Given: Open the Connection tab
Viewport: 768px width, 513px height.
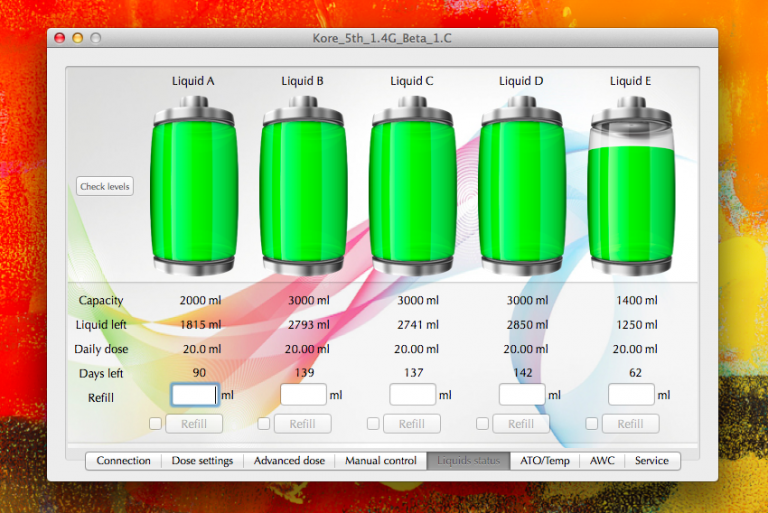Looking at the screenshot, I should [x=124, y=461].
